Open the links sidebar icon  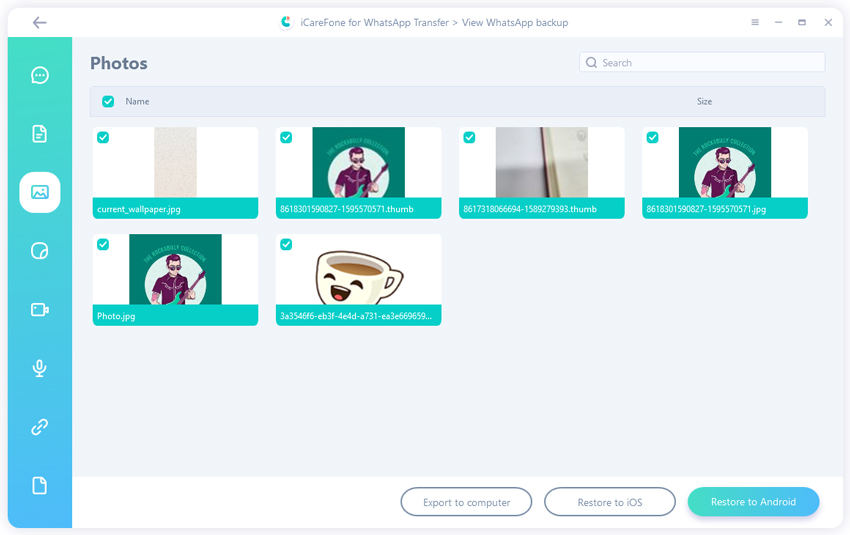pyautogui.click(x=40, y=427)
